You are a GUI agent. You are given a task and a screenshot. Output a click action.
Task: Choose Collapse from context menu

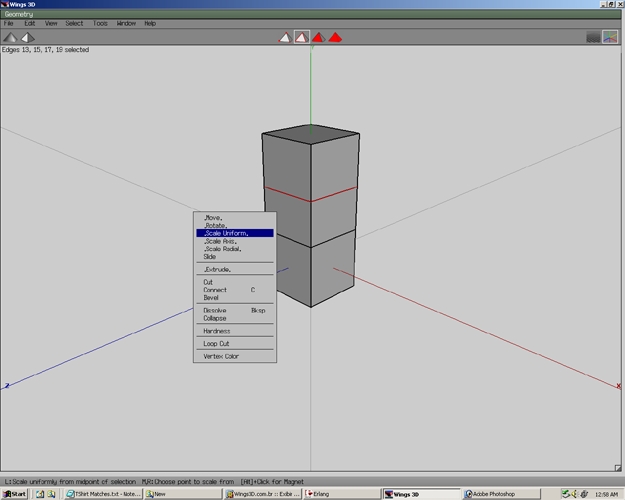(x=235, y=318)
